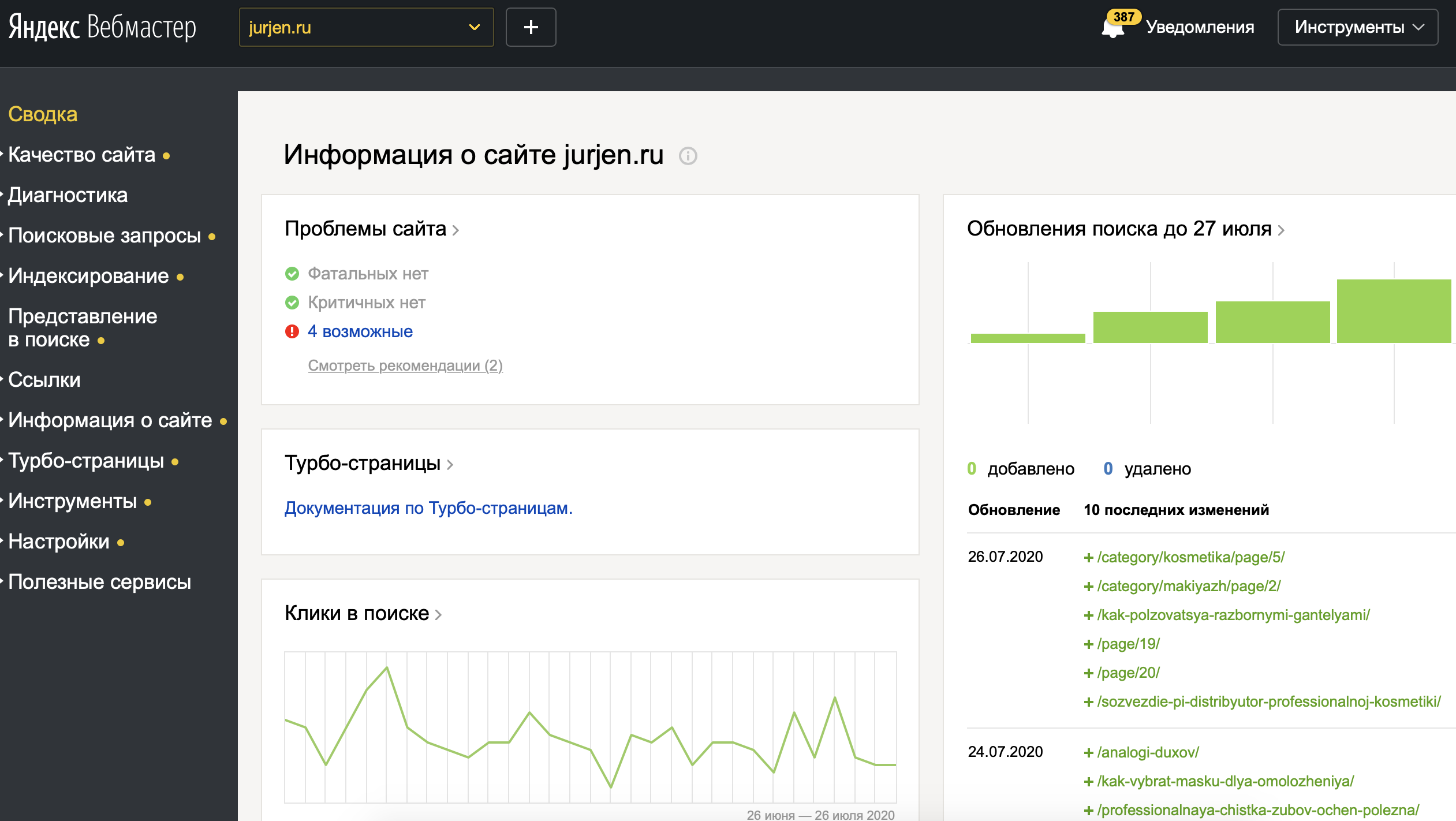
Task: Click the info icon beside page title
Action: tap(688, 156)
